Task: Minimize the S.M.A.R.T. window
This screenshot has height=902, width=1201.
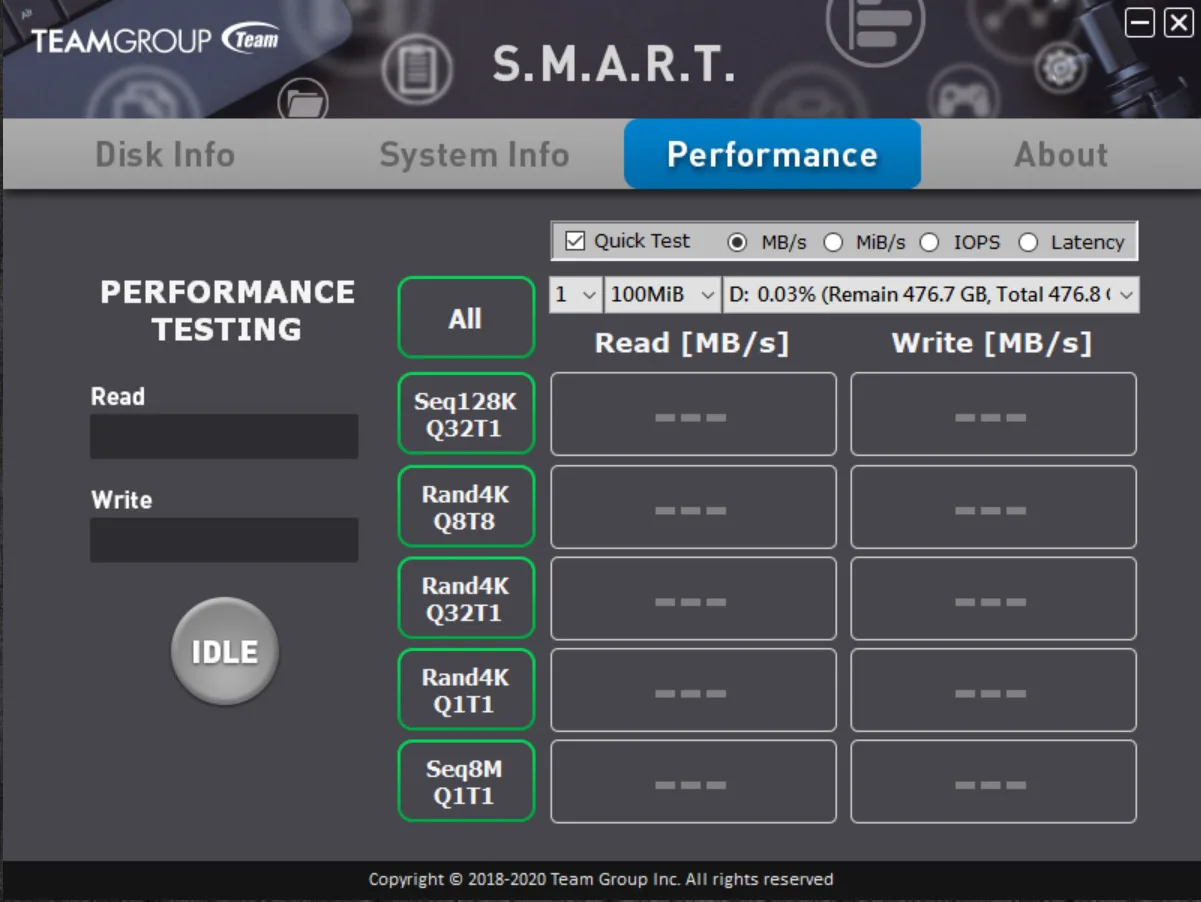Action: click(x=1140, y=23)
